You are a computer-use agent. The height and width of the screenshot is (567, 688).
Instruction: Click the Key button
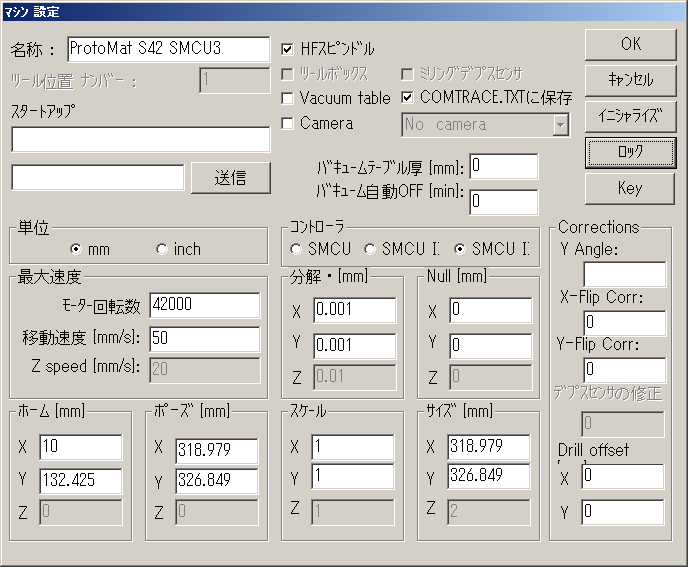pos(630,188)
